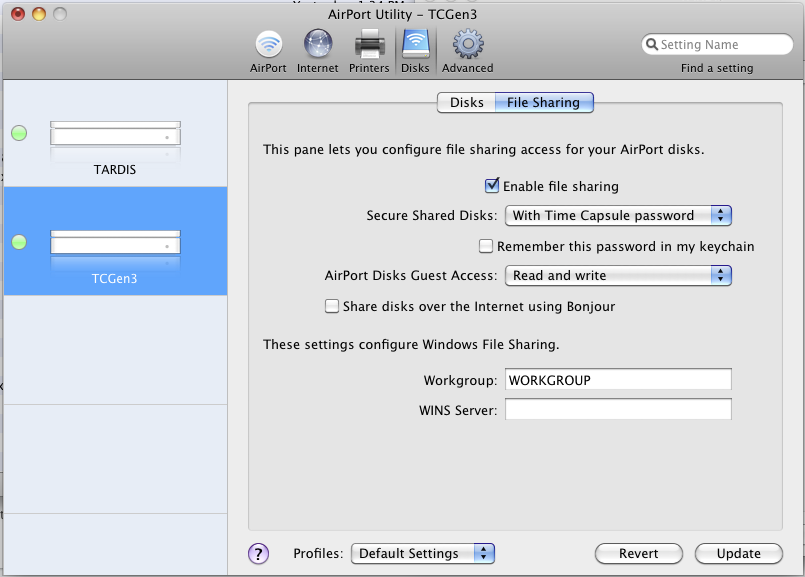Click the Revert button
Screen dimensions: 805x577
pos(639,553)
